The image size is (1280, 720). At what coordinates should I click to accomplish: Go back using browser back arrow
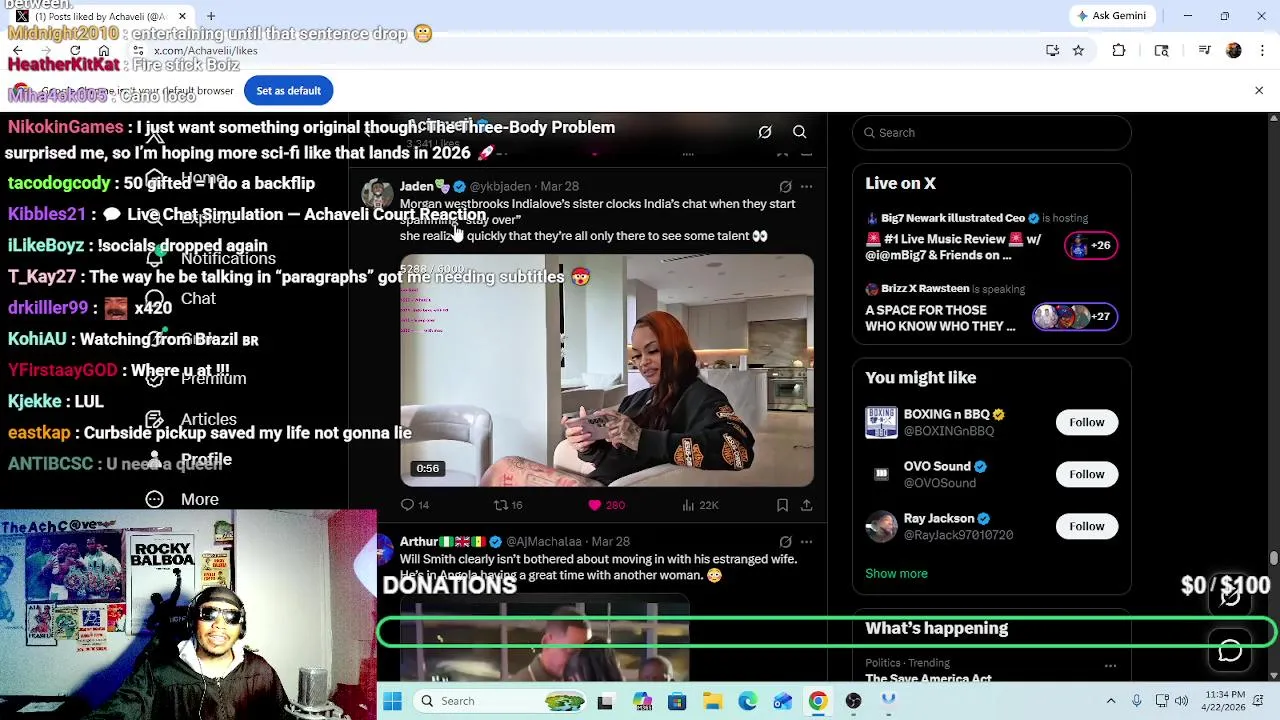click(x=17, y=50)
